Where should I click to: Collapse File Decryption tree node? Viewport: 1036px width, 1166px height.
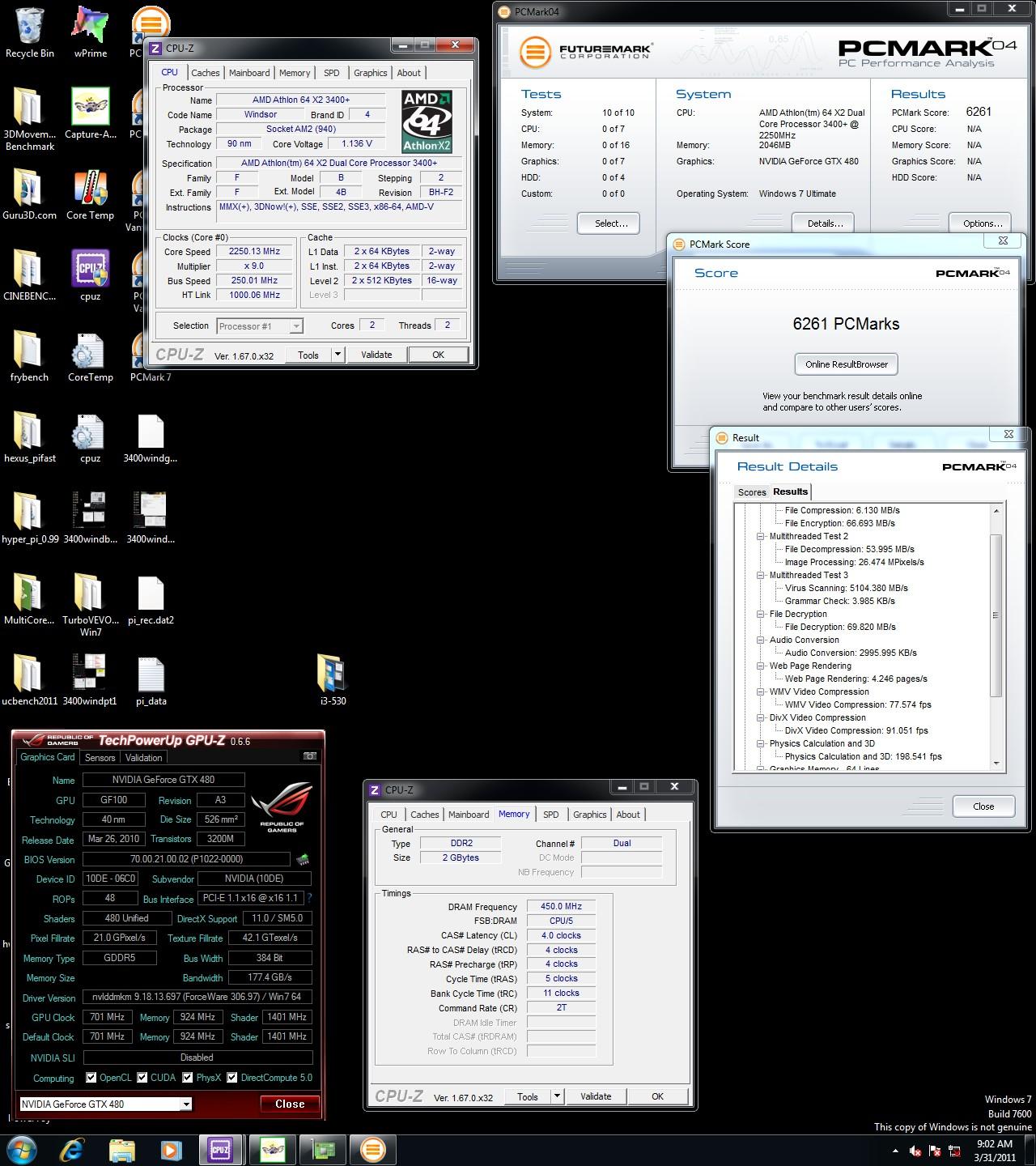coord(761,614)
